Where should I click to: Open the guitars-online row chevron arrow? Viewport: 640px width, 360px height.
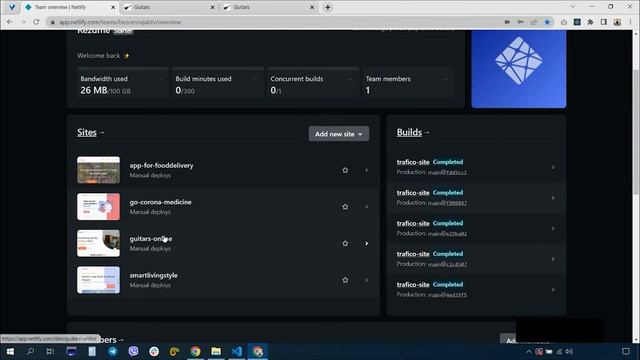point(367,243)
